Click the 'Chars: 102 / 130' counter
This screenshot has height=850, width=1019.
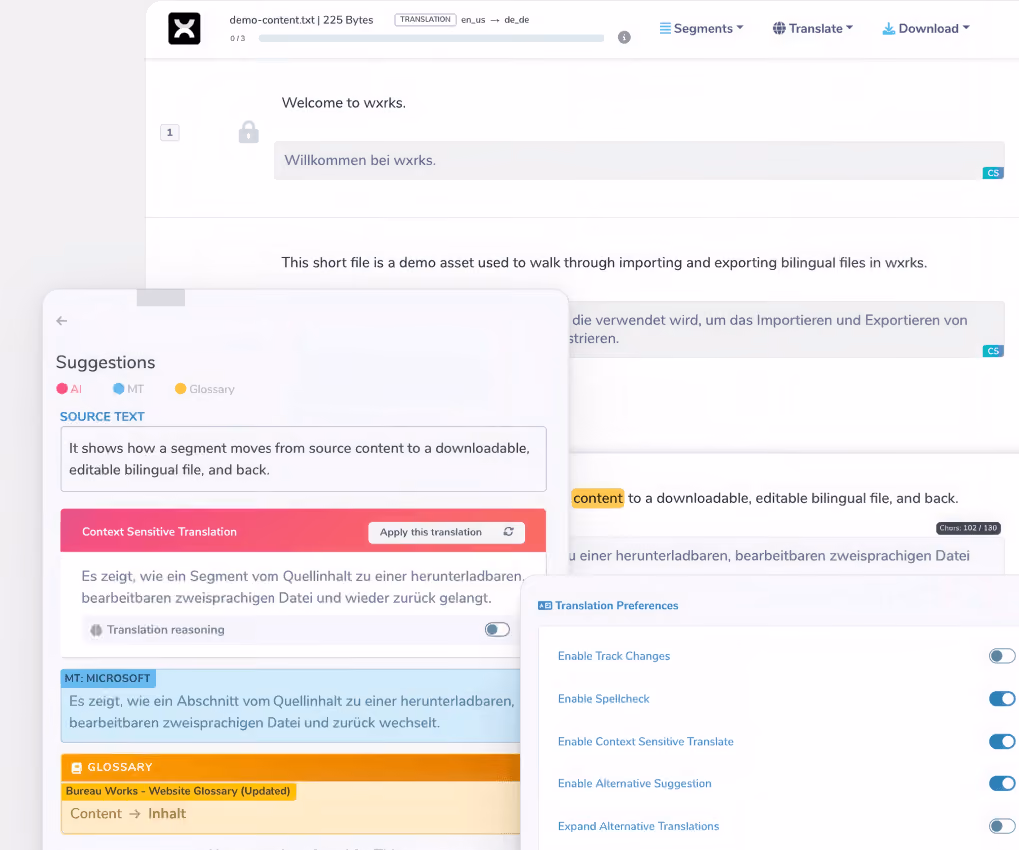click(x=968, y=528)
